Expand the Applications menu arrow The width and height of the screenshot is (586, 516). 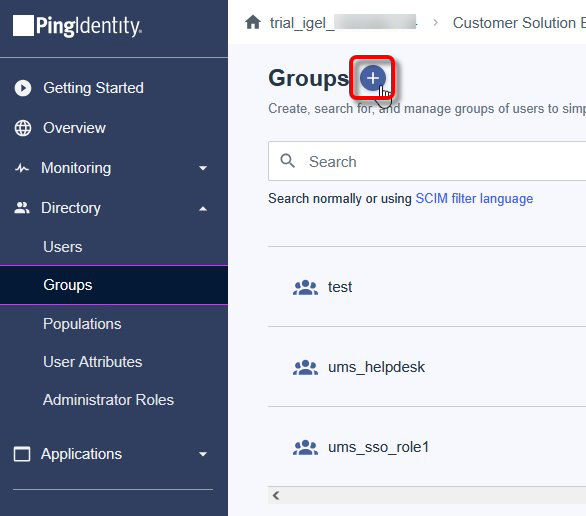click(x=203, y=454)
